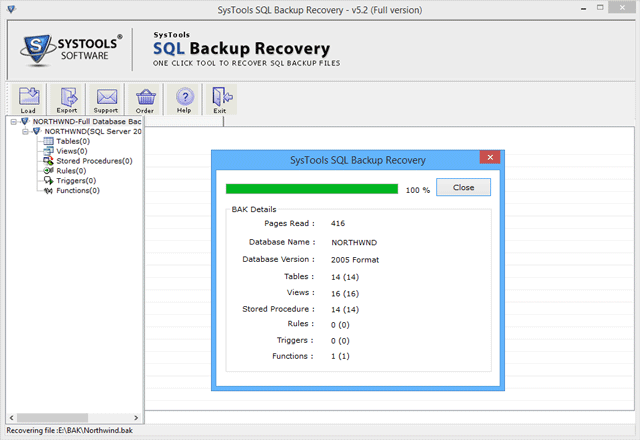Click the Stored Procedures(0) tree icon
This screenshot has height=440, width=640.
tap(48, 161)
